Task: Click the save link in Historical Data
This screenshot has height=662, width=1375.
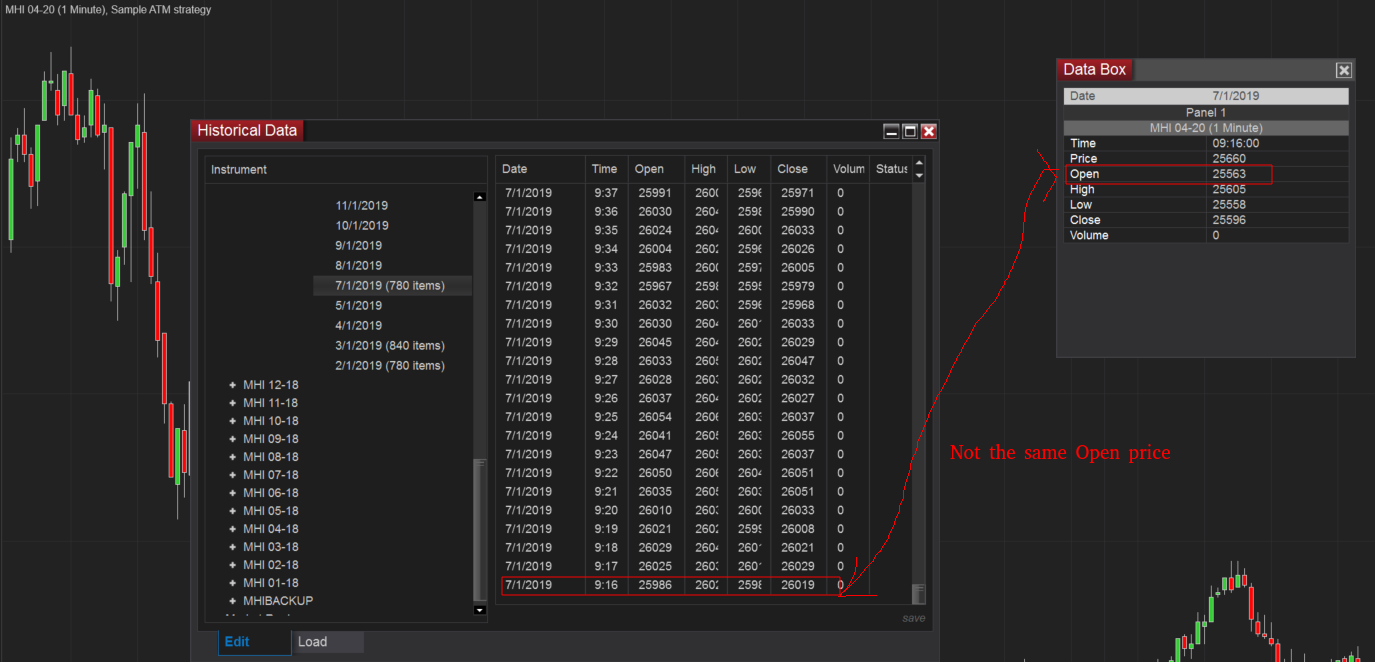Action: click(913, 618)
